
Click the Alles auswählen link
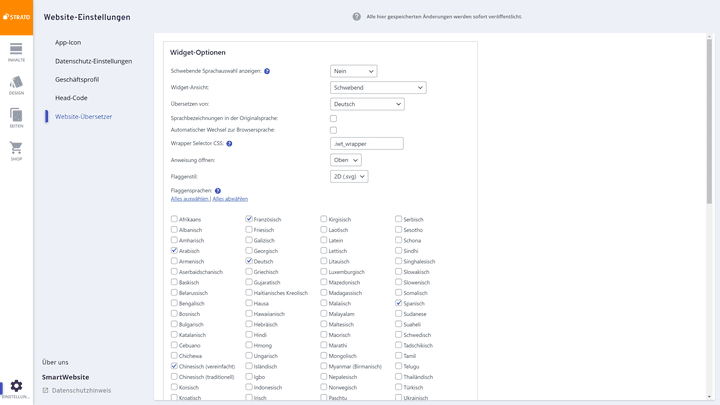[x=189, y=199]
